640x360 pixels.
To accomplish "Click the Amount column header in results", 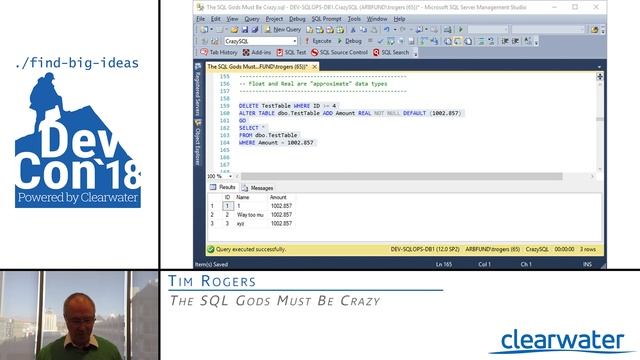I will pos(278,197).
